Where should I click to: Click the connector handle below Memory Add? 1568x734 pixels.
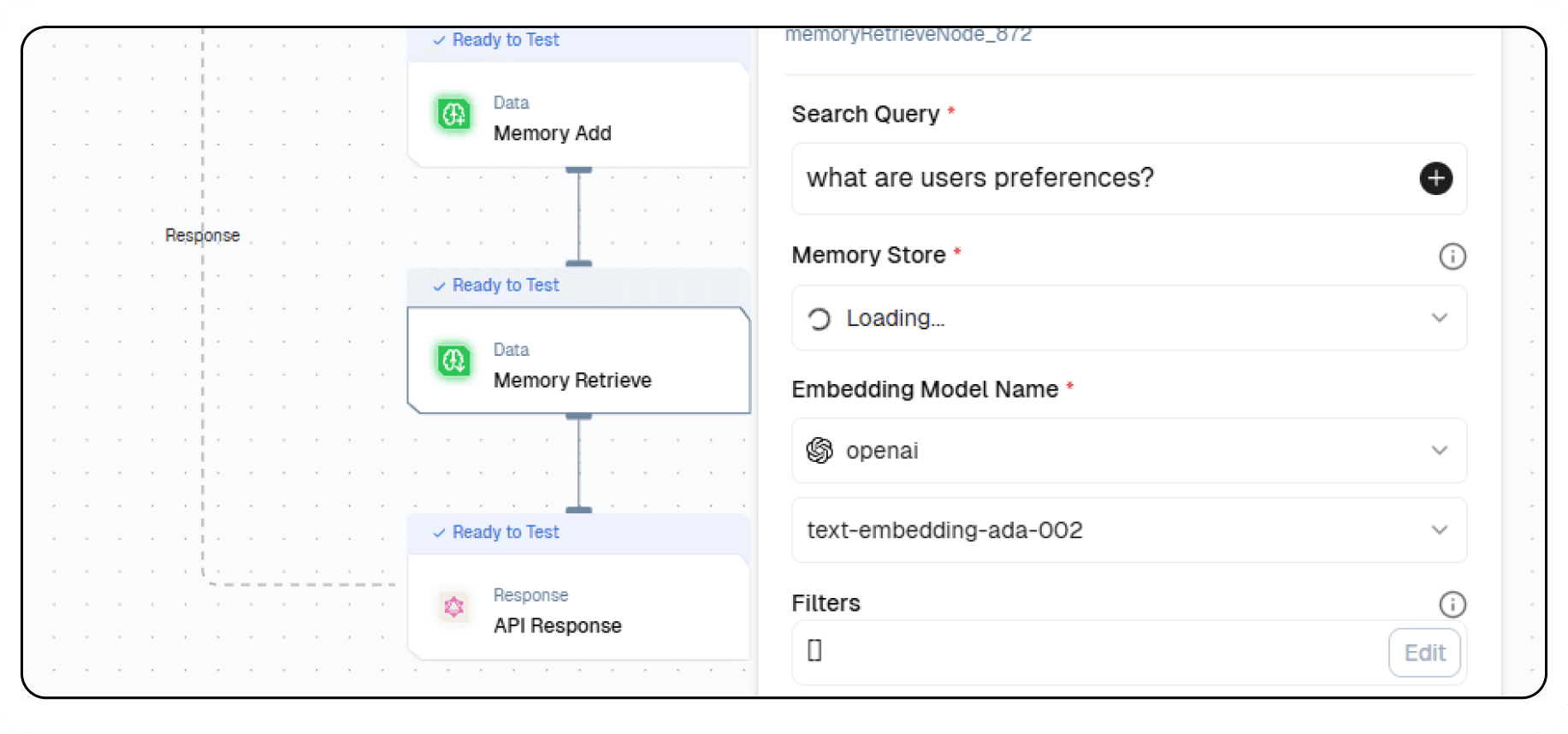click(579, 171)
